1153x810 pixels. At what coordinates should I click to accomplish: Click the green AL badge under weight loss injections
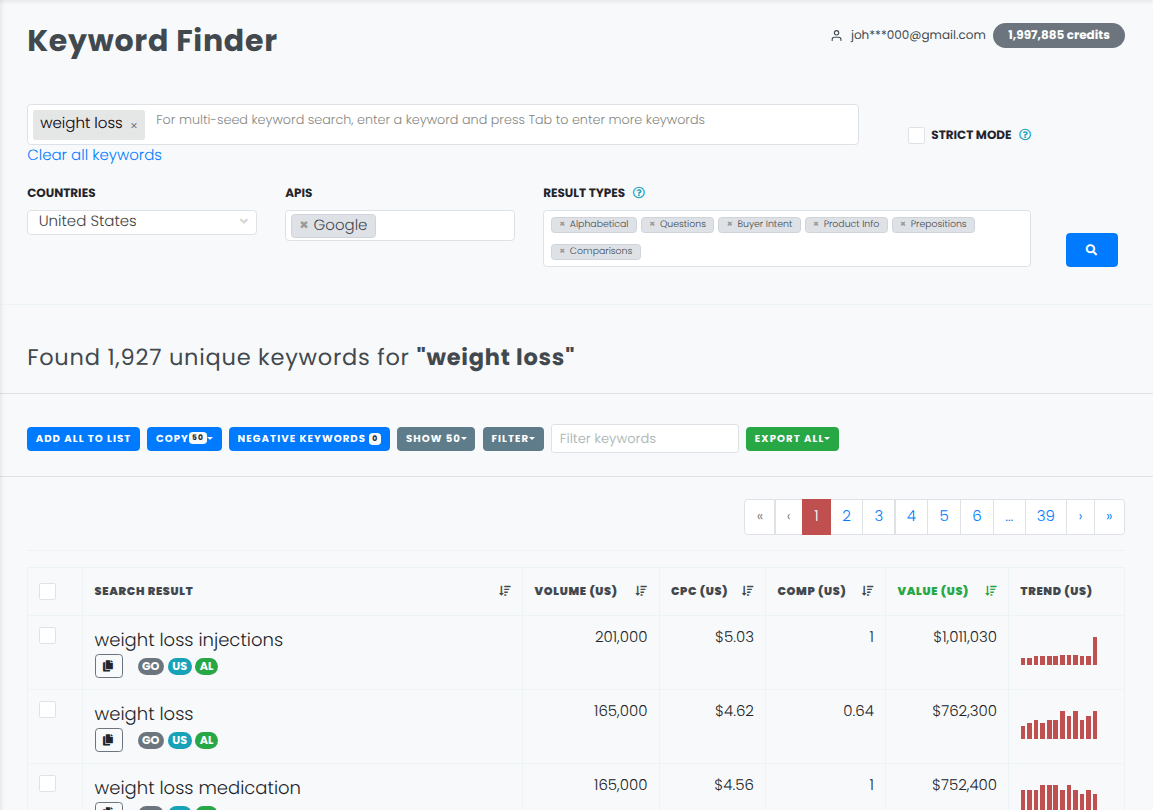pos(206,665)
